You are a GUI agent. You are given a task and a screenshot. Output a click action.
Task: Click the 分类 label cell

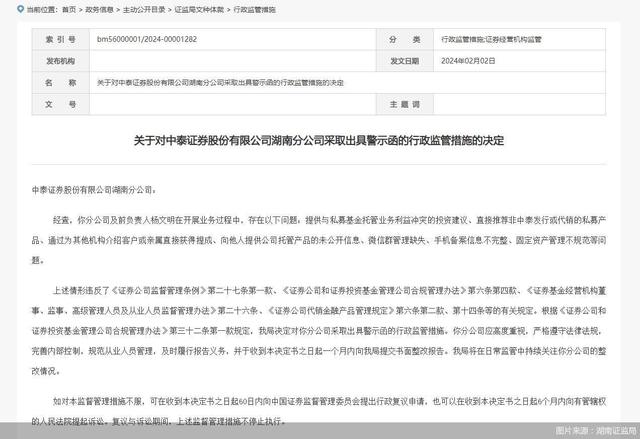click(404, 40)
